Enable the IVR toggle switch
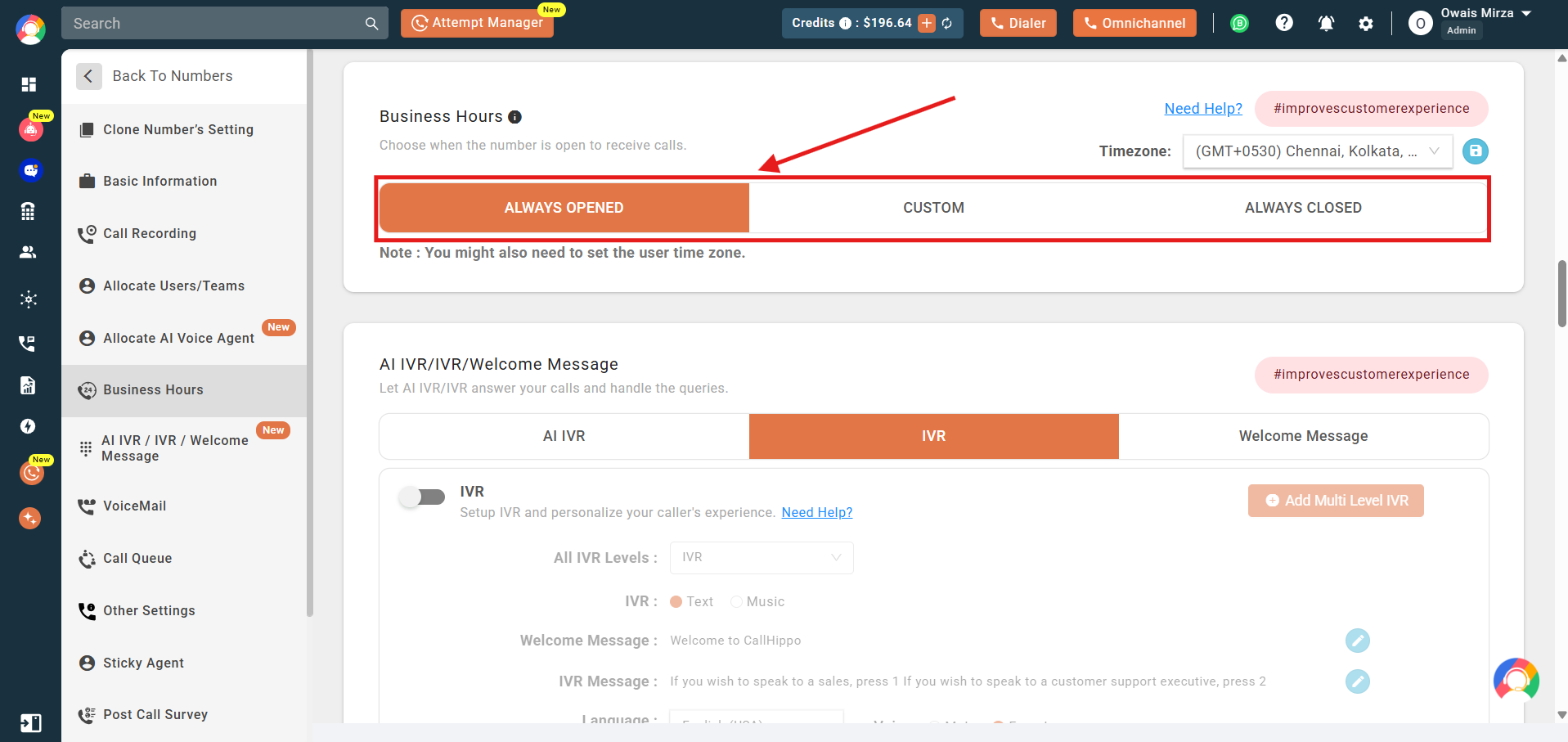Image resolution: width=1568 pixels, height=742 pixels. pyautogui.click(x=422, y=497)
